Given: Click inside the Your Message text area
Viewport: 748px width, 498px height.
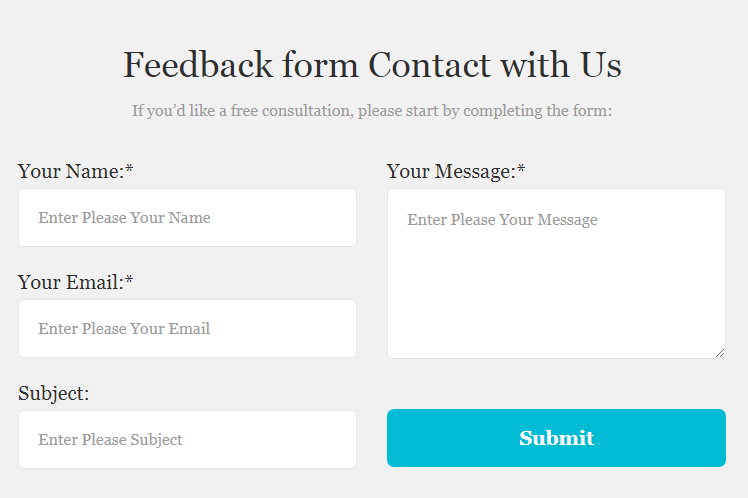Looking at the screenshot, I should click(x=556, y=273).
